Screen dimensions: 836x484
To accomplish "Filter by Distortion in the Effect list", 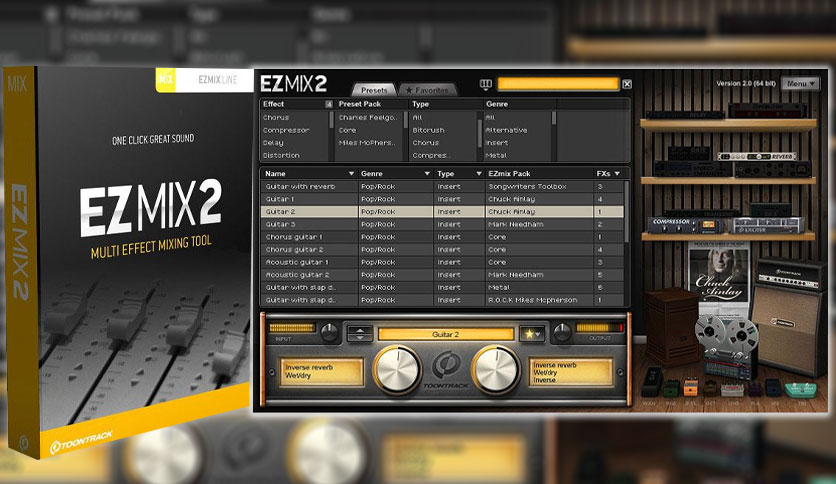I will pos(281,156).
